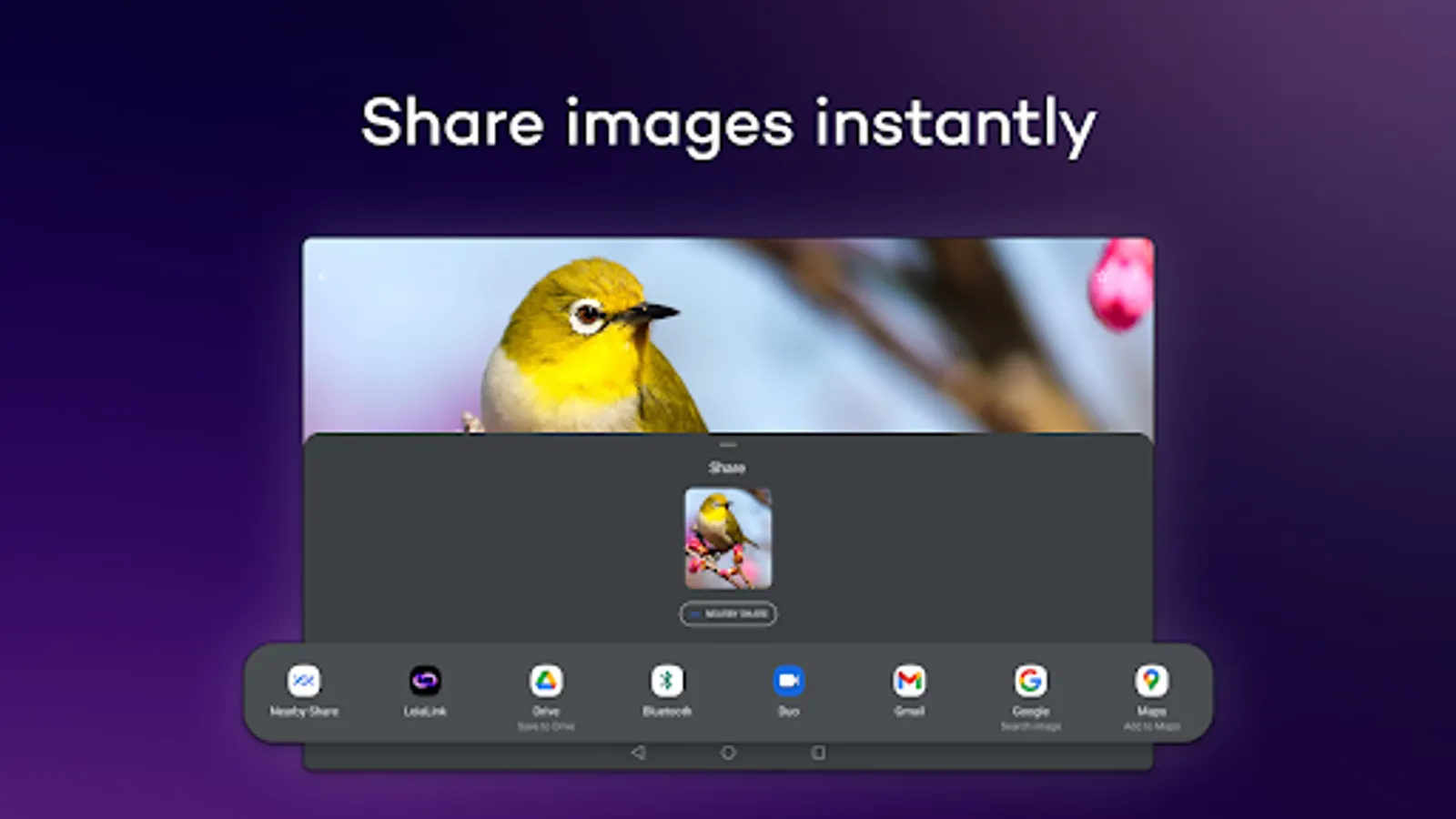Tap the Nearby Share chip under the preview
The image size is (1456, 819).
click(728, 614)
